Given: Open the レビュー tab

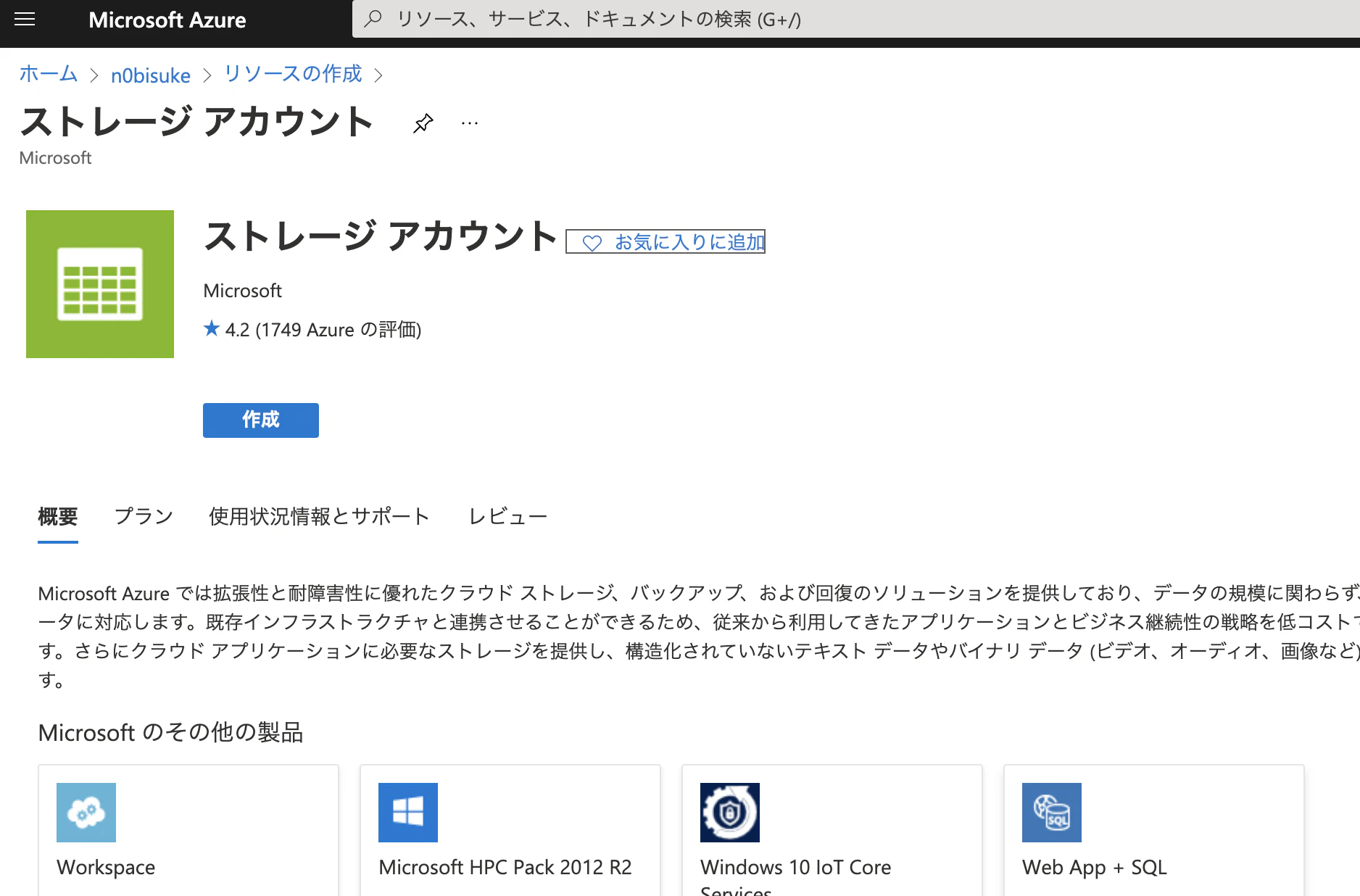Looking at the screenshot, I should coord(507,517).
